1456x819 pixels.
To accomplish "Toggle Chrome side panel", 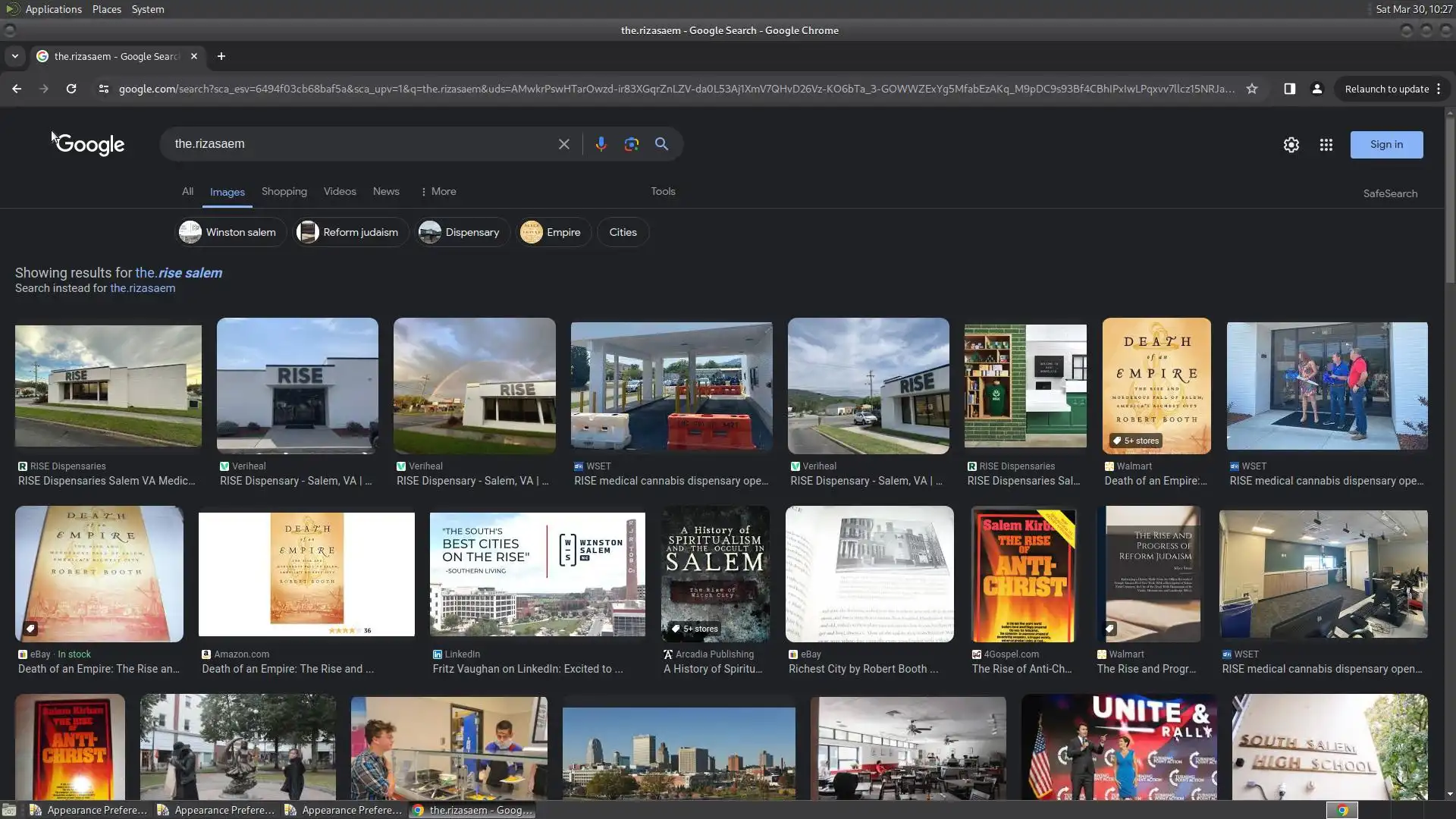I will pos(1289,89).
